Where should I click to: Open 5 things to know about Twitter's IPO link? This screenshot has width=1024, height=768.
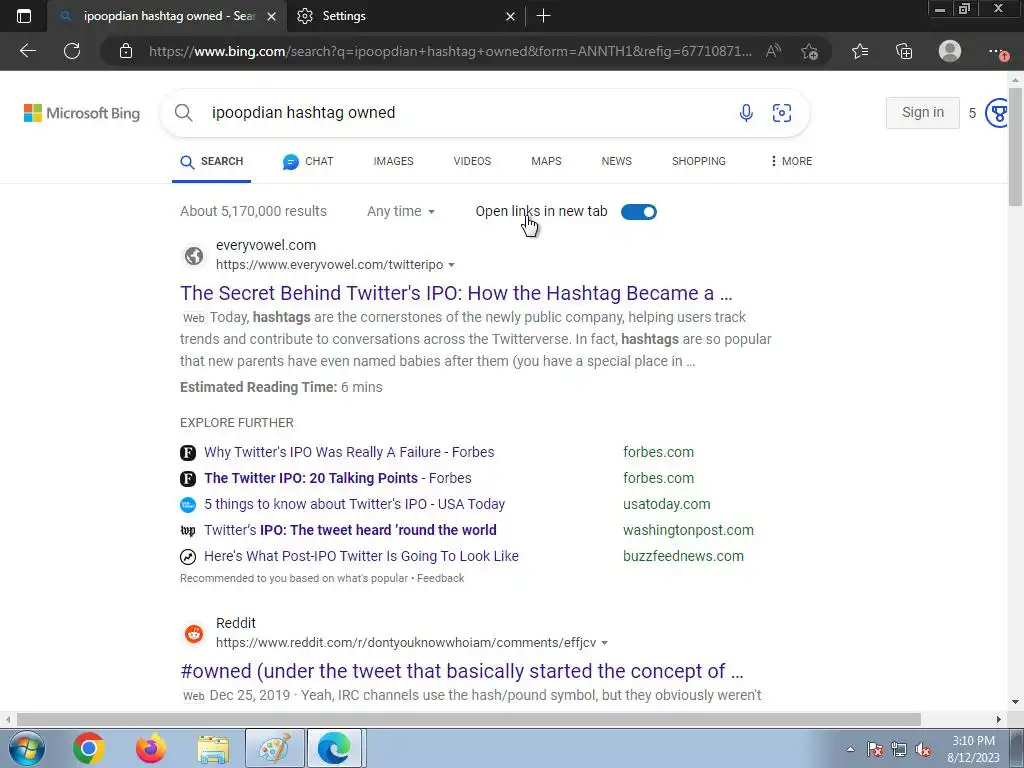[355, 504]
